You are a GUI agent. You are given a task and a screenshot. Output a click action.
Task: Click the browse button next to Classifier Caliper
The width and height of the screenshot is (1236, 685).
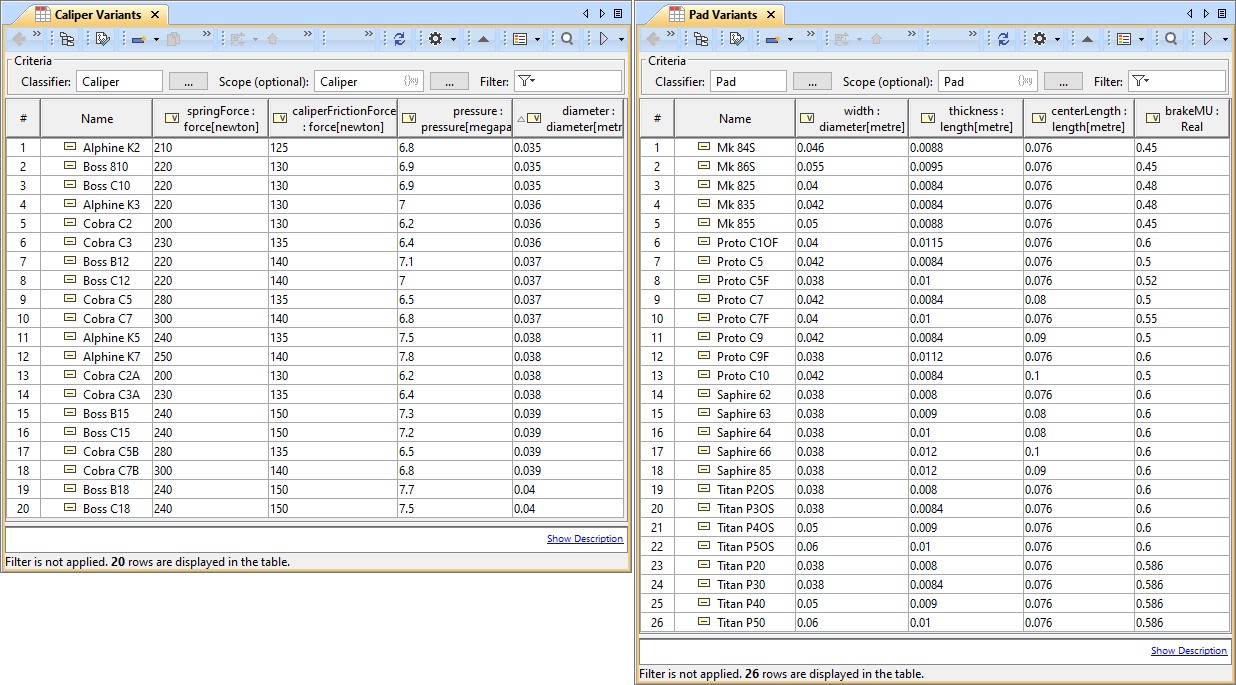point(188,81)
